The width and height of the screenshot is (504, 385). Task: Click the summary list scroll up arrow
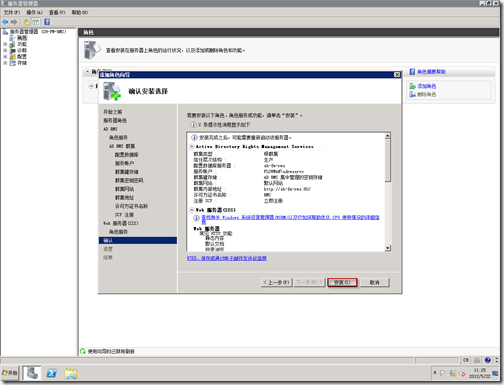[x=388, y=136]
